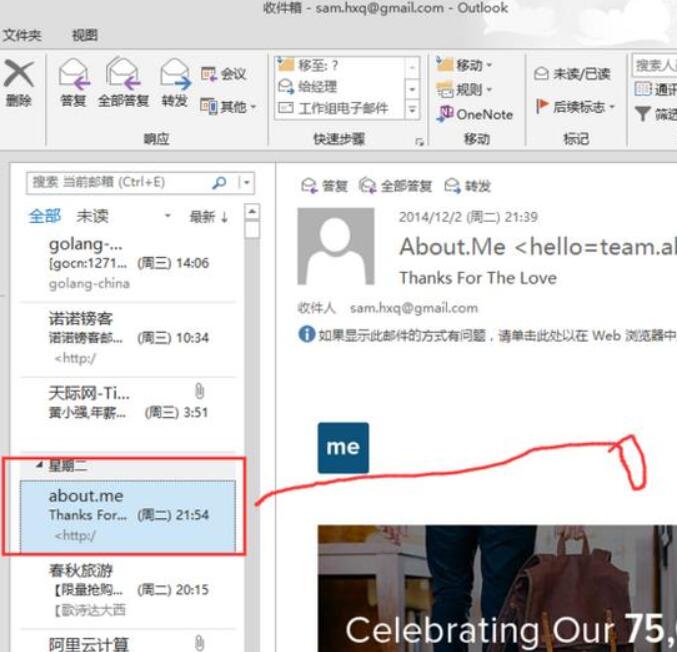Screen dimensions: 677x652
Task: Open the 春秋旅游 email at 20:15
Action: pos(128,590)
